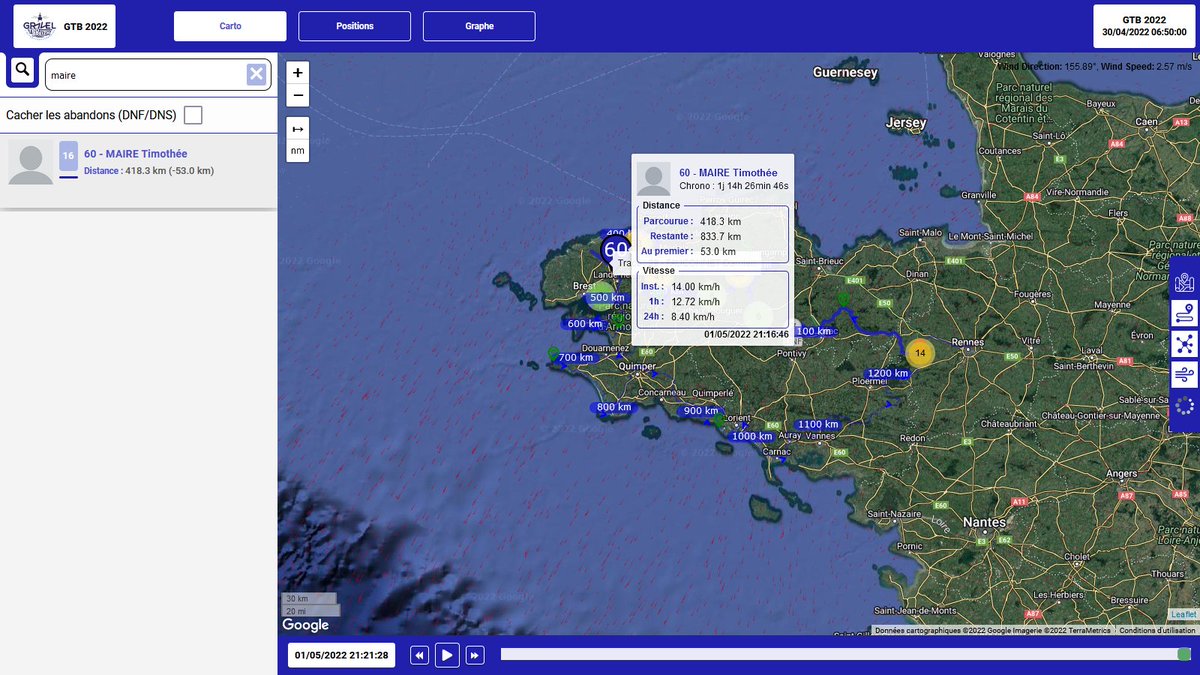Start replay with the Play button
Screen dimensions: 1200x675
click(x=447, y=655)
